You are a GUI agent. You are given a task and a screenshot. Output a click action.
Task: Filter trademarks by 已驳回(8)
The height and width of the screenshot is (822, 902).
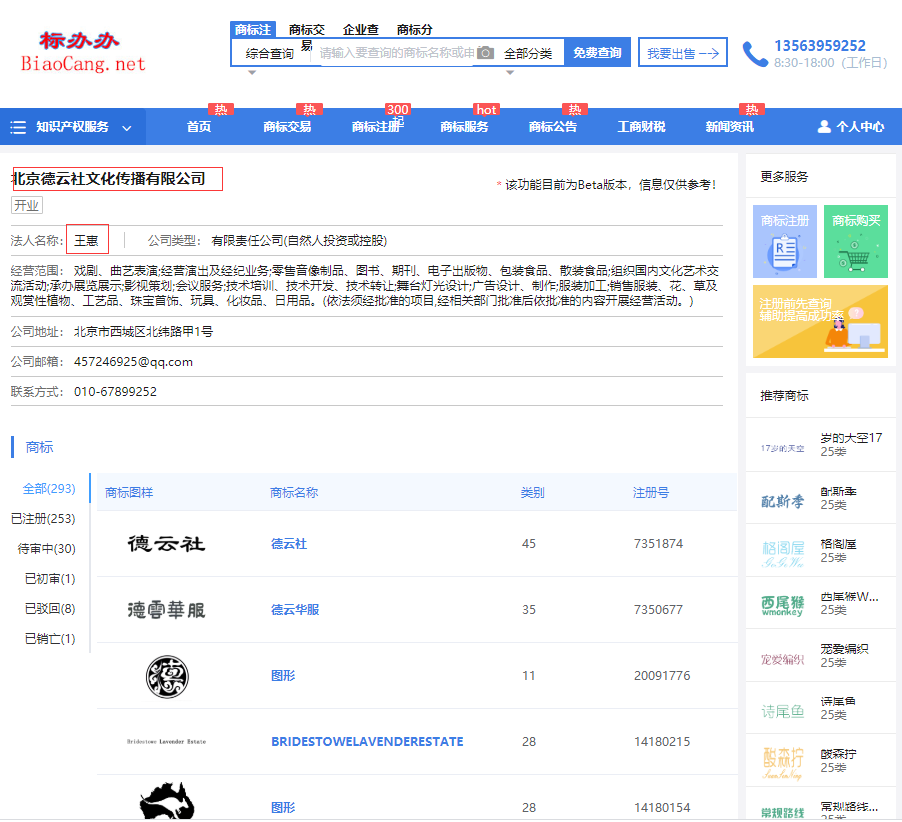coord(50,608)
